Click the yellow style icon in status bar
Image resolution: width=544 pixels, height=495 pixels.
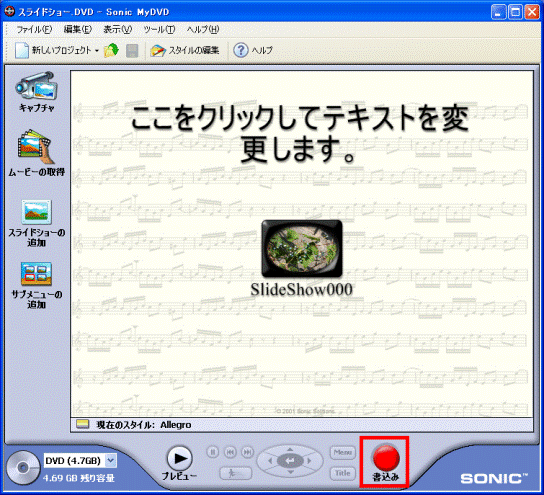click(82, 424)
